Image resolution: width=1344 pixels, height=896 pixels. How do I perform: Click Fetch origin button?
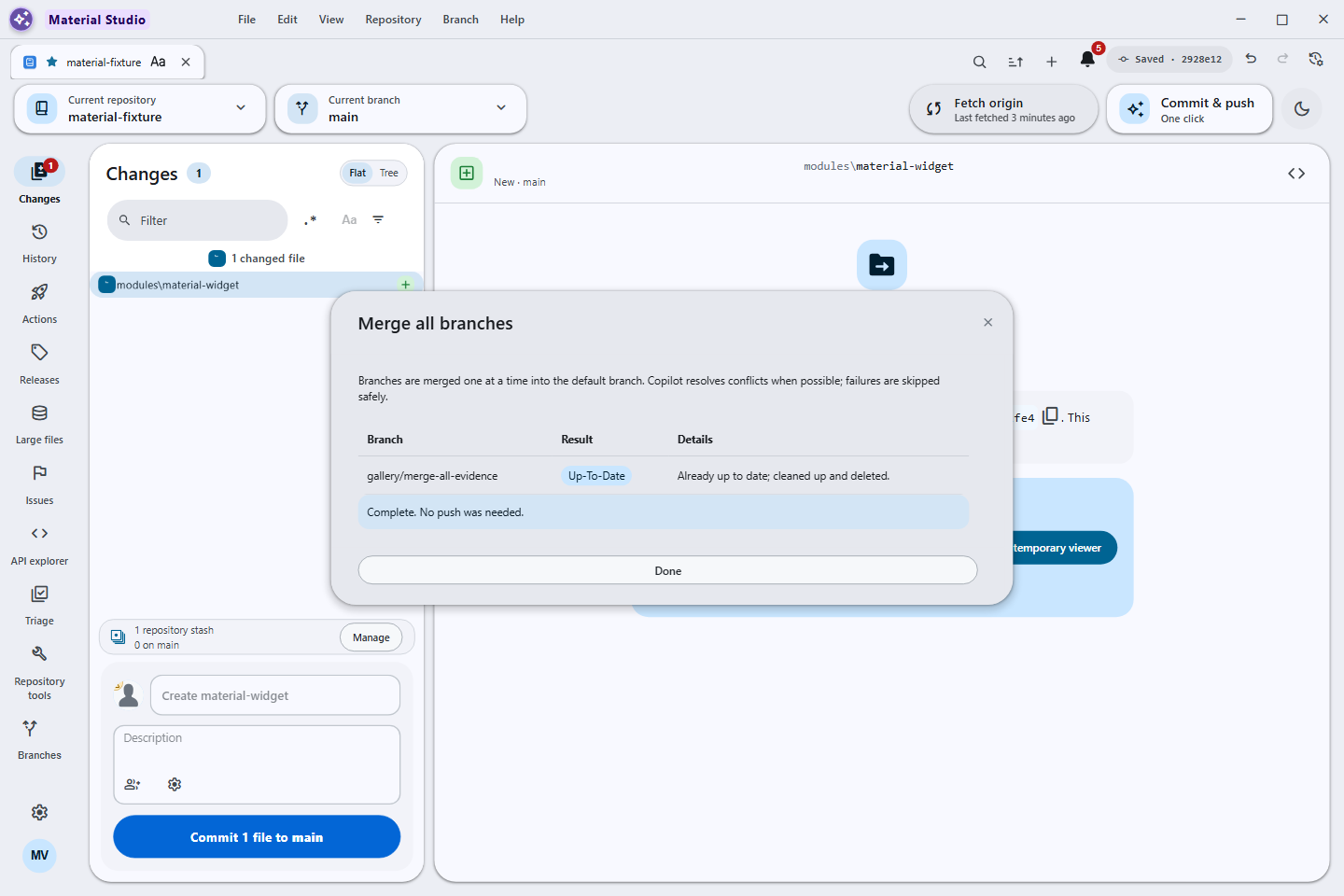pos(1003,109)
